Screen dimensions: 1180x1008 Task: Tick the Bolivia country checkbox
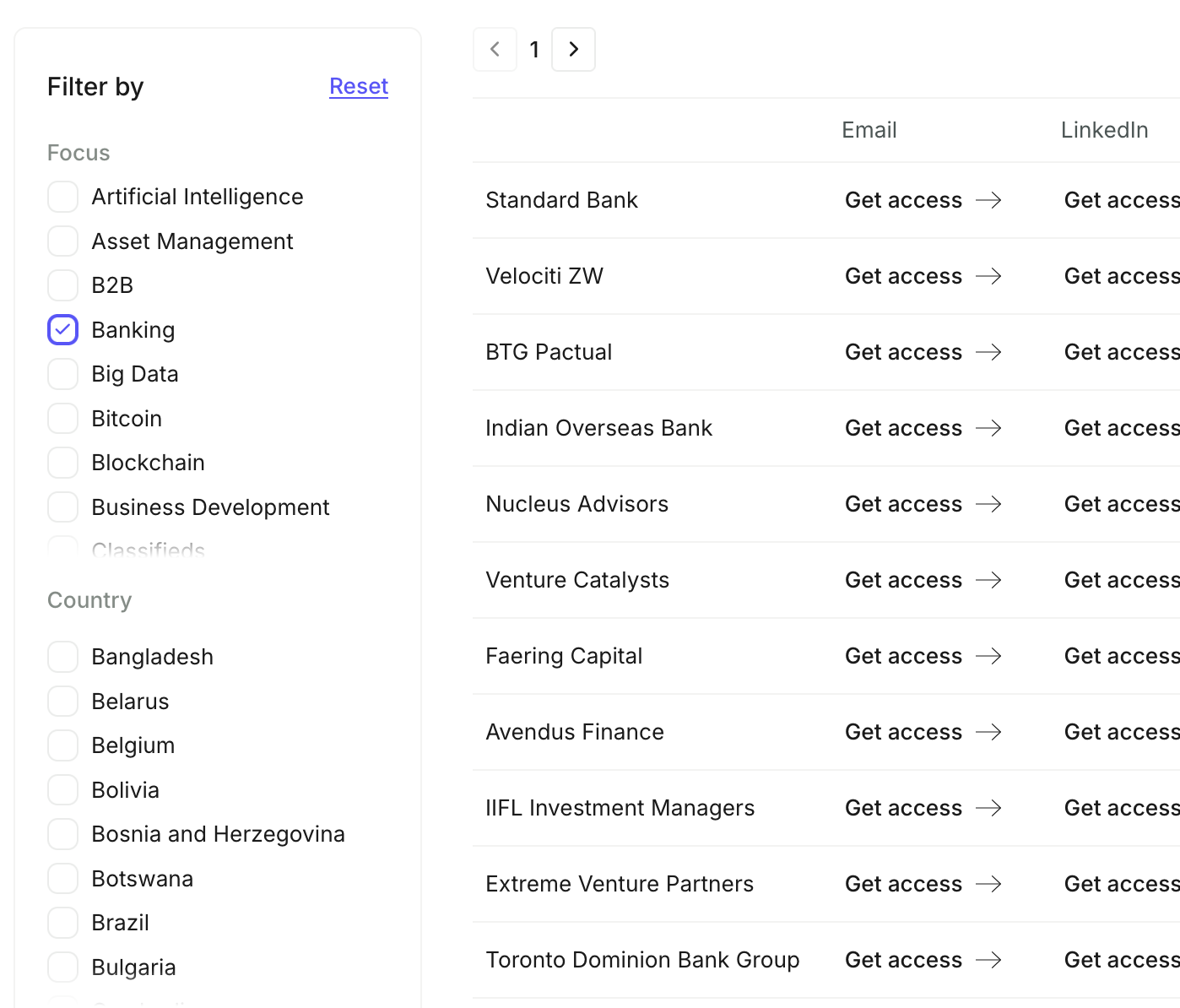point(62,790)
